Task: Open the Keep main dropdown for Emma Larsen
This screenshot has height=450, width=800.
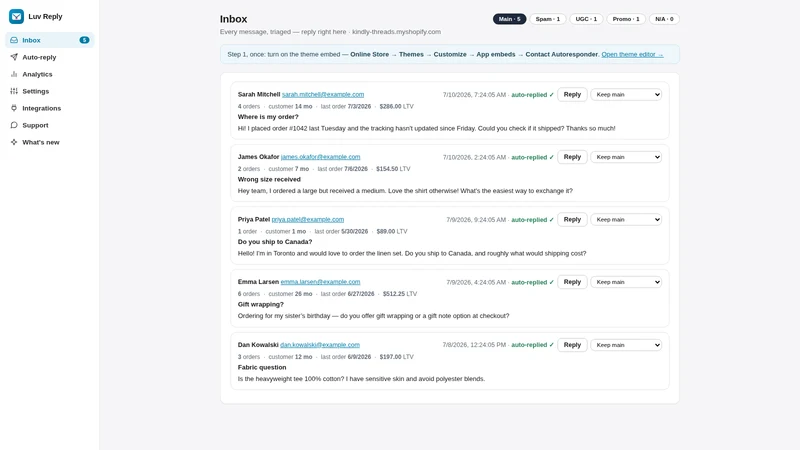Action: pyautogui.click(x=626, y=282)
